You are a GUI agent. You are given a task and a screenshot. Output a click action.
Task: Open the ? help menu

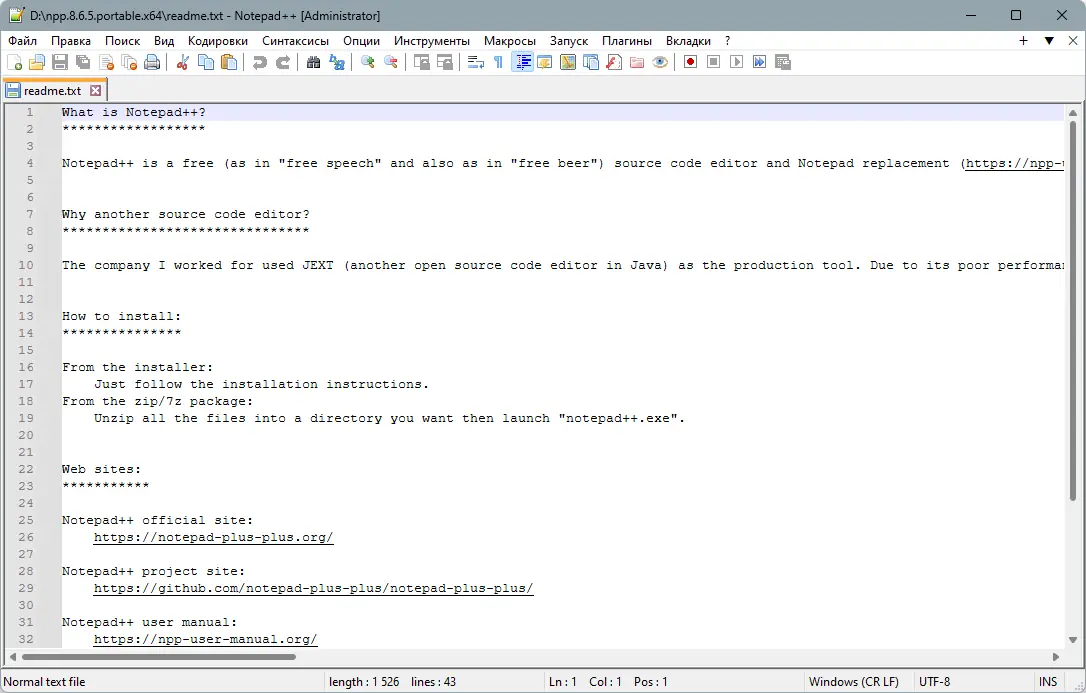[x=727, y=41]
